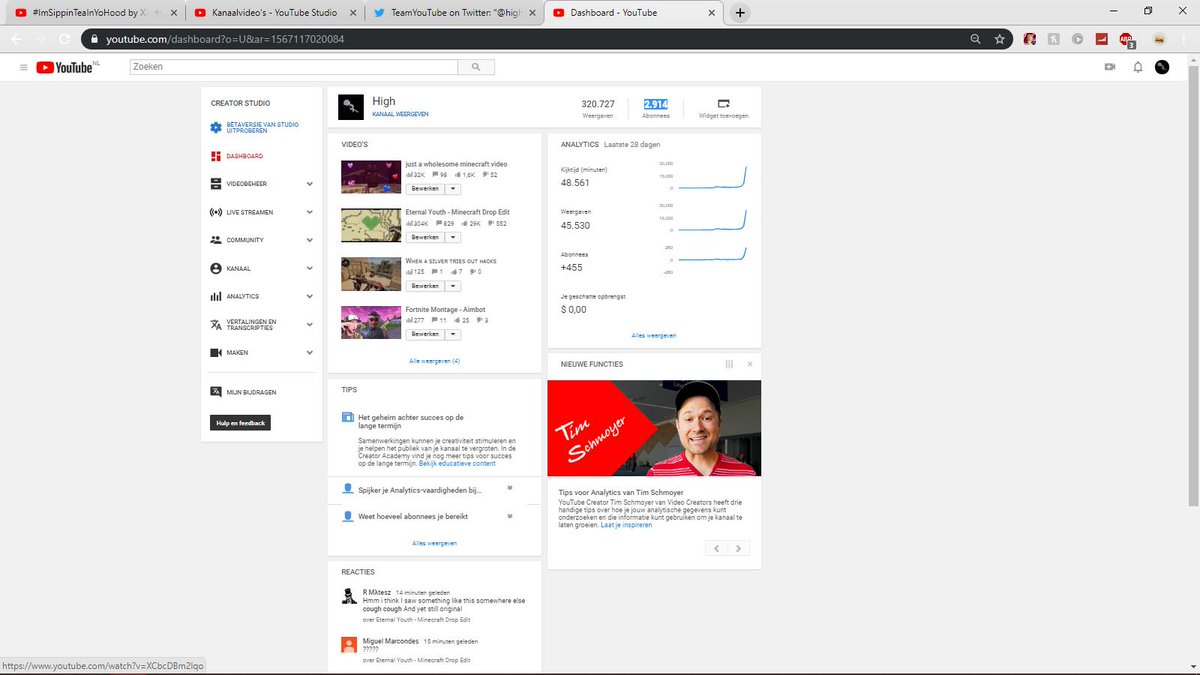Viewport: 1200px width, 675px height.
Task: Open dropdown next to Bewerken for Silver hacks video
Action: (x=453, y=286)
